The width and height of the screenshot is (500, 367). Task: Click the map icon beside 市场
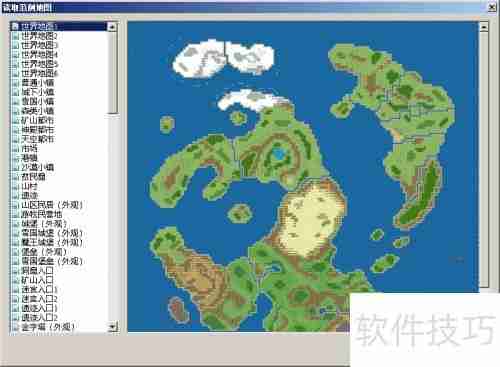[15, 148]
